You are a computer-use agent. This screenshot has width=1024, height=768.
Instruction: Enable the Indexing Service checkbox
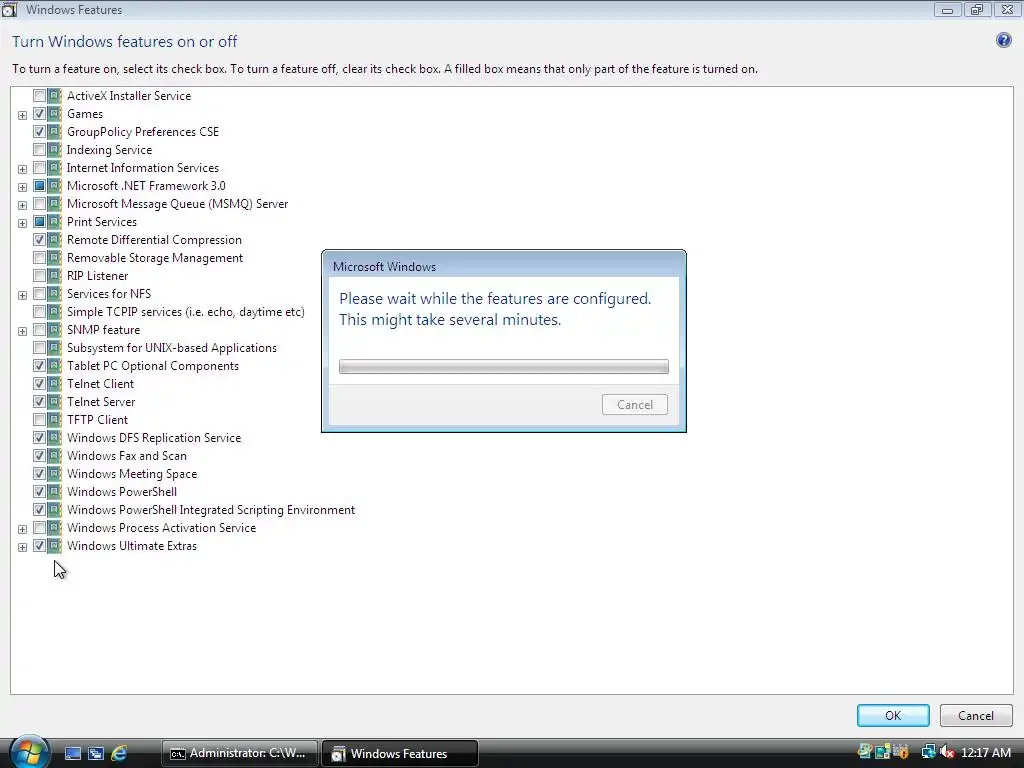point(39,150)
